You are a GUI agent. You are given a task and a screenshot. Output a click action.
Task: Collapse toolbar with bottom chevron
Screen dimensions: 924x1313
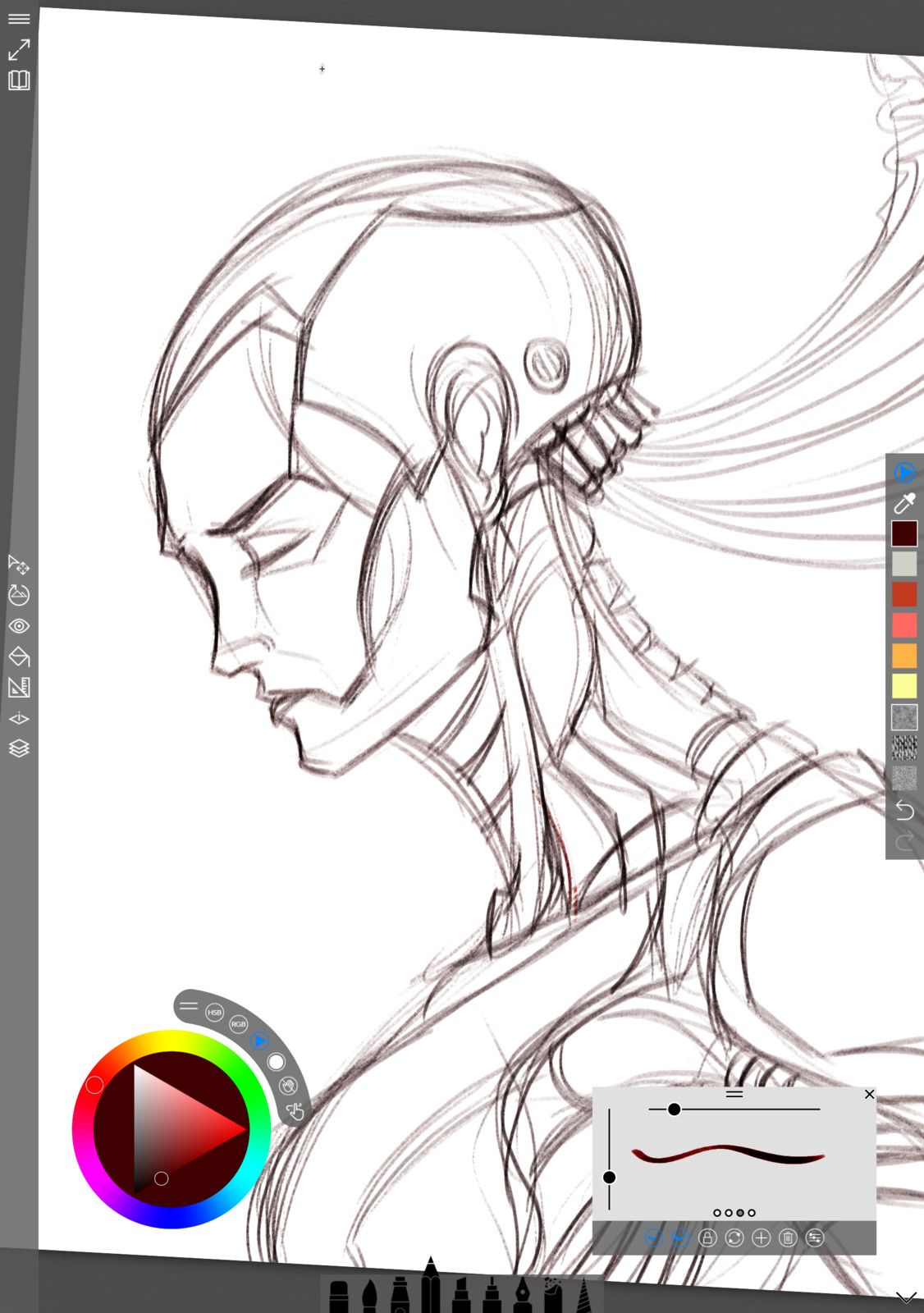click(906, 1297)
